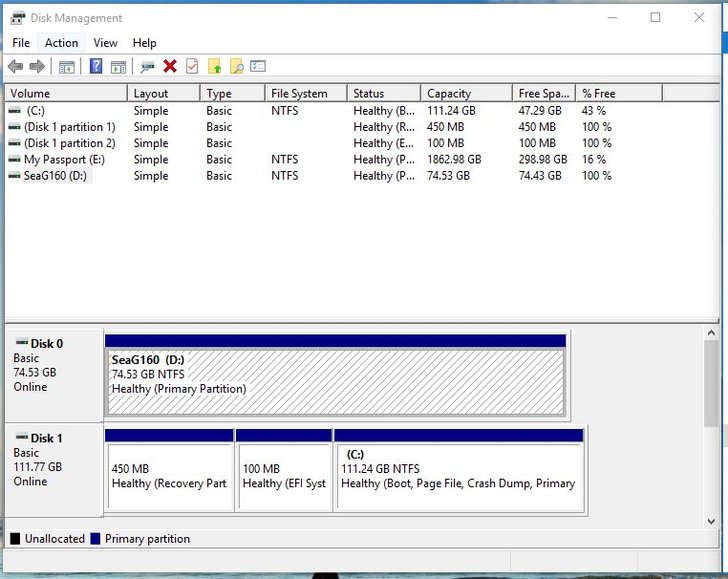Viewport: 728px width, 579px height.
Task: Click the Disk Management title bar app icon
Action: click(18, 18)
